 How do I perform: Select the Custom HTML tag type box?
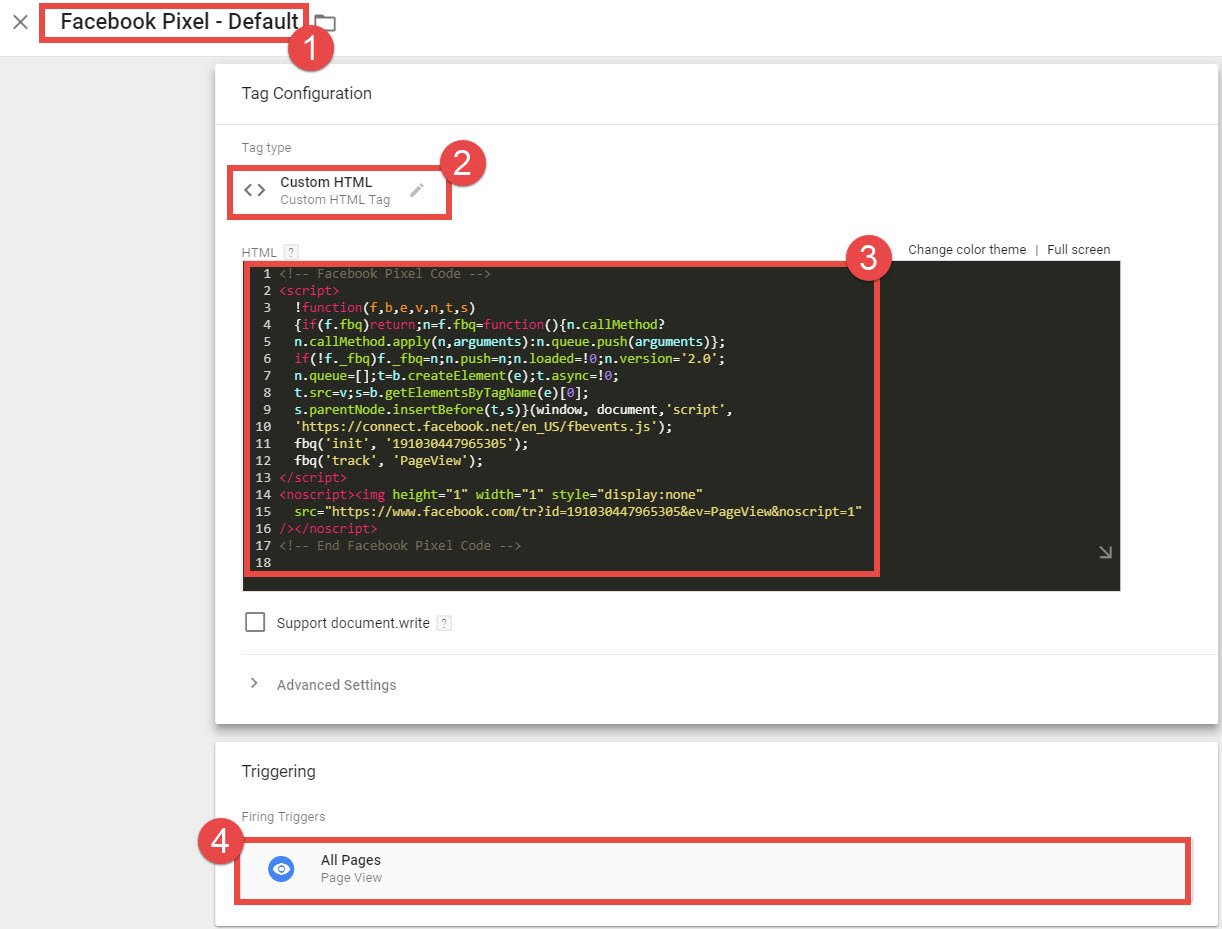[340, 190]
